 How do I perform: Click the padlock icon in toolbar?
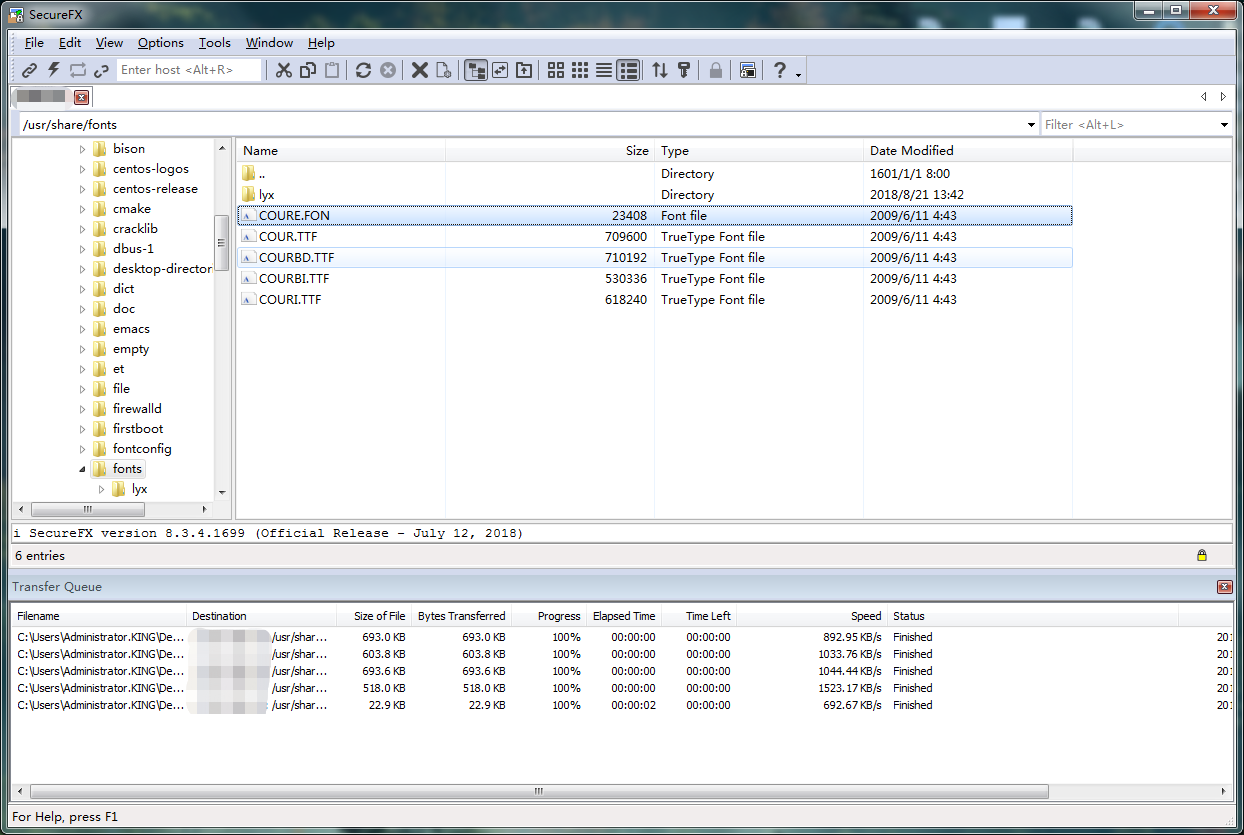(x=716, y=70)
